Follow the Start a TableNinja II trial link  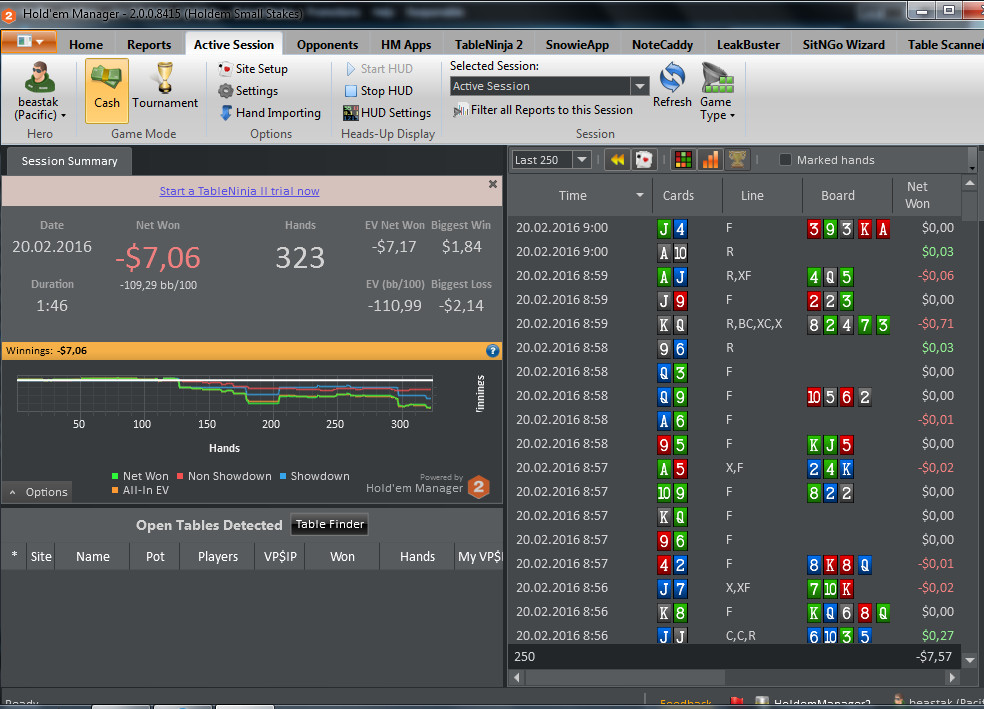coord(239,191)
